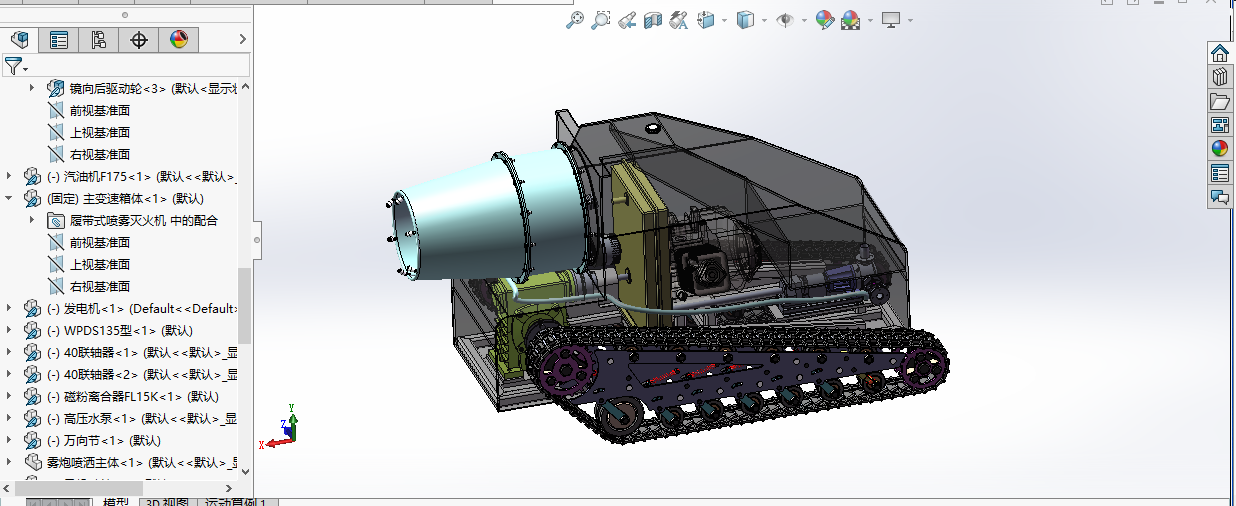
Task: Click the feature tree filter funnel icon
Action: point(13,66)
